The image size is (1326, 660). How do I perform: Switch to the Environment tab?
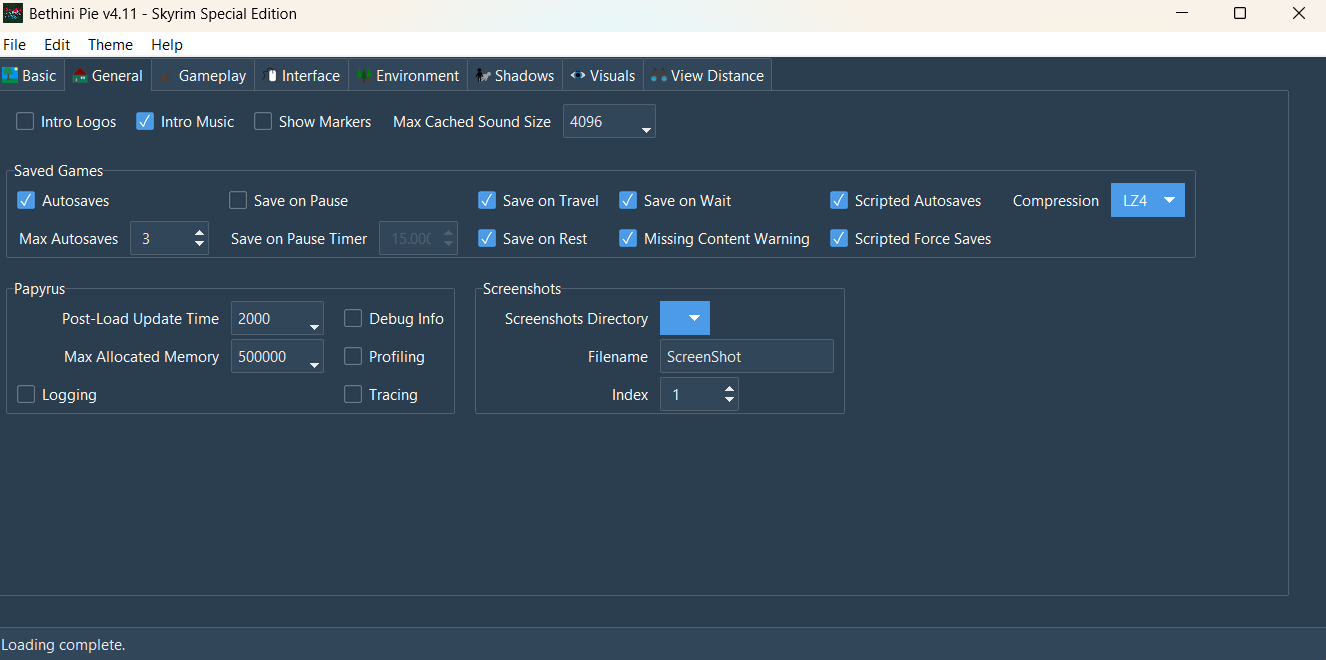point(408,75)
